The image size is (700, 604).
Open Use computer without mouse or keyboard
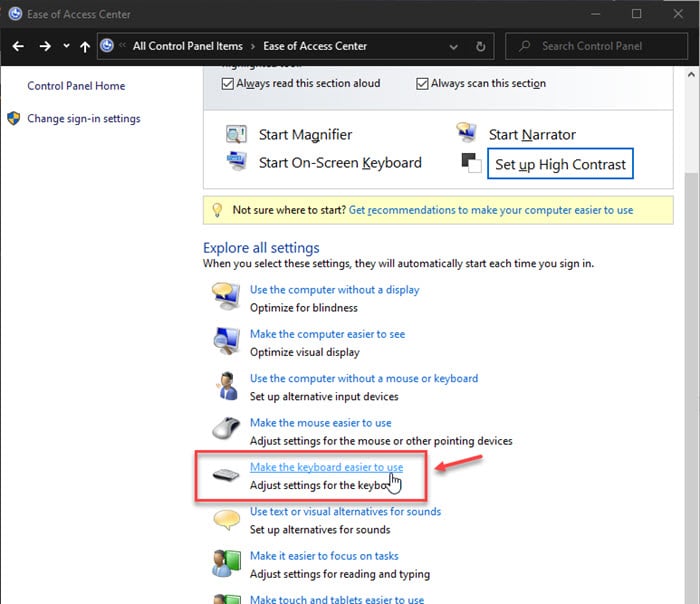(364, 378)
